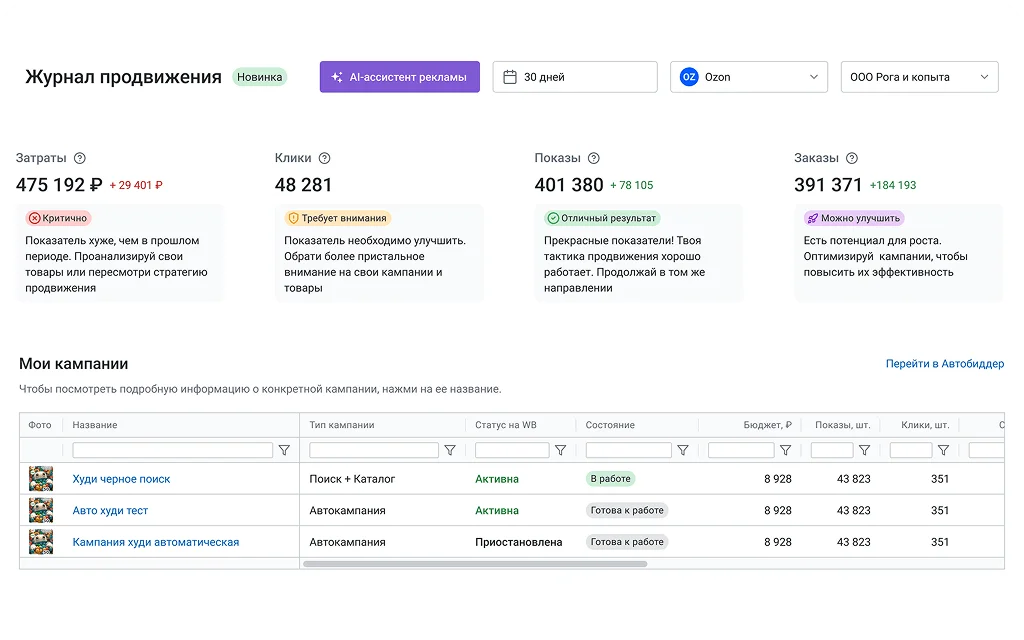Image resolution: width=1024 pixels, height=640 pixels.
Task: Click the help icon next to Заказы
Action: (x=852, y=158)
